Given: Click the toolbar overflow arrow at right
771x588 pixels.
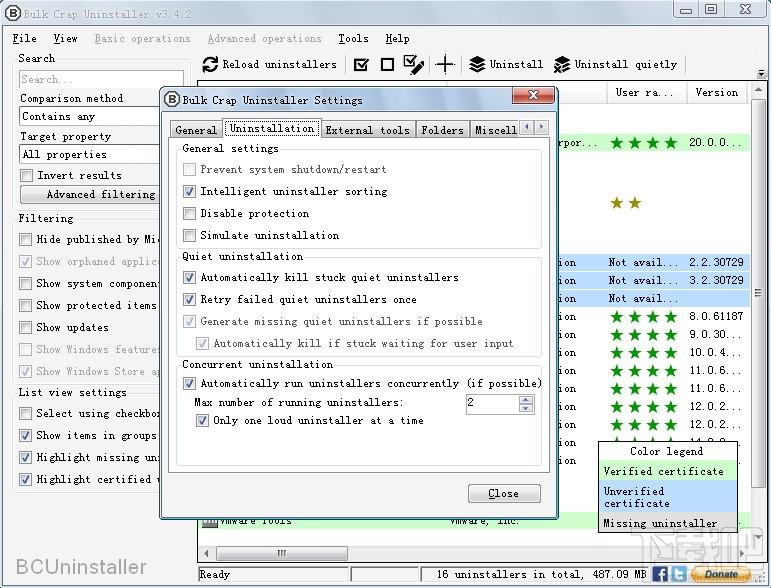Looking at the screenshot, I should pos(761,73).
